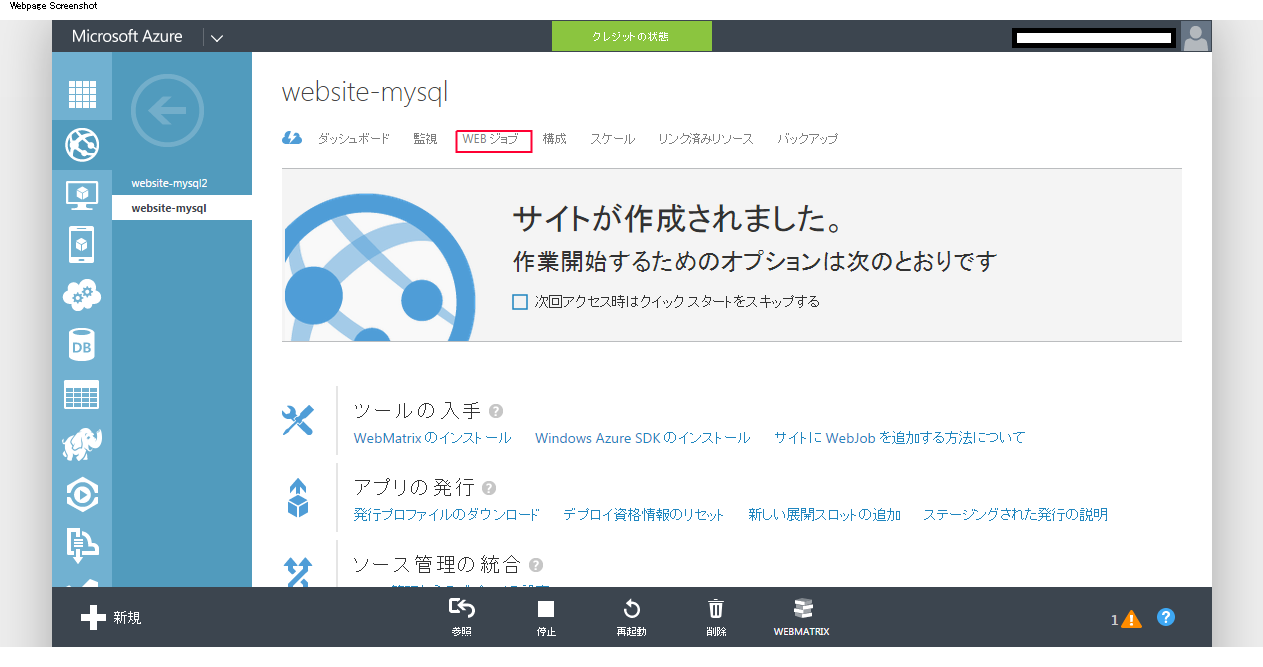The width and height of the screenshot is (1263, 667).
Task: Click the large back arrow icon
Action: 167,111
